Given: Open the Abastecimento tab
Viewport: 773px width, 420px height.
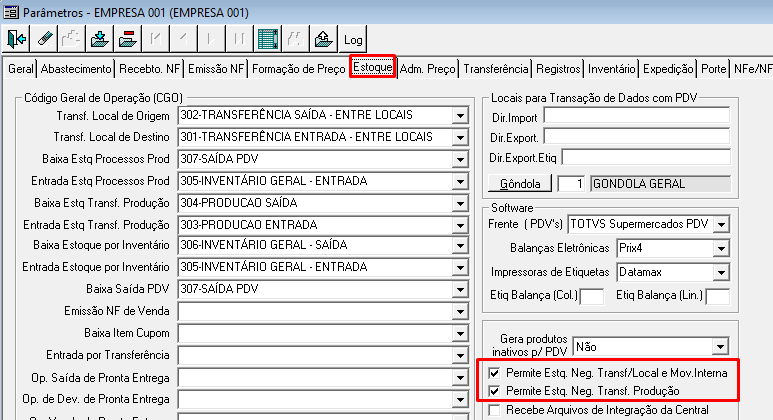Looking at the screenshot, I should [76, 69].
